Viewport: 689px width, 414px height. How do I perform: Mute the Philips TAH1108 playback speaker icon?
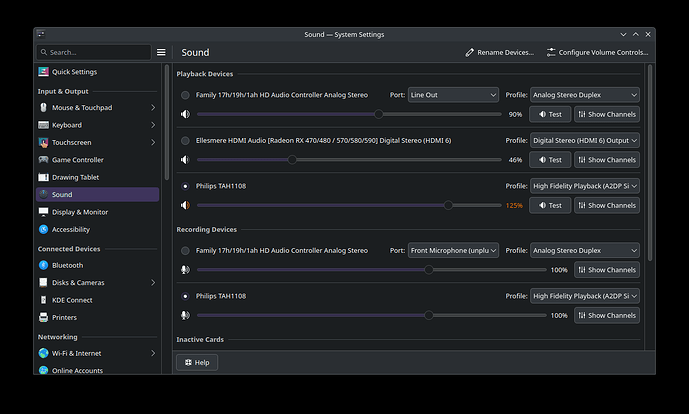click(185, 205)
